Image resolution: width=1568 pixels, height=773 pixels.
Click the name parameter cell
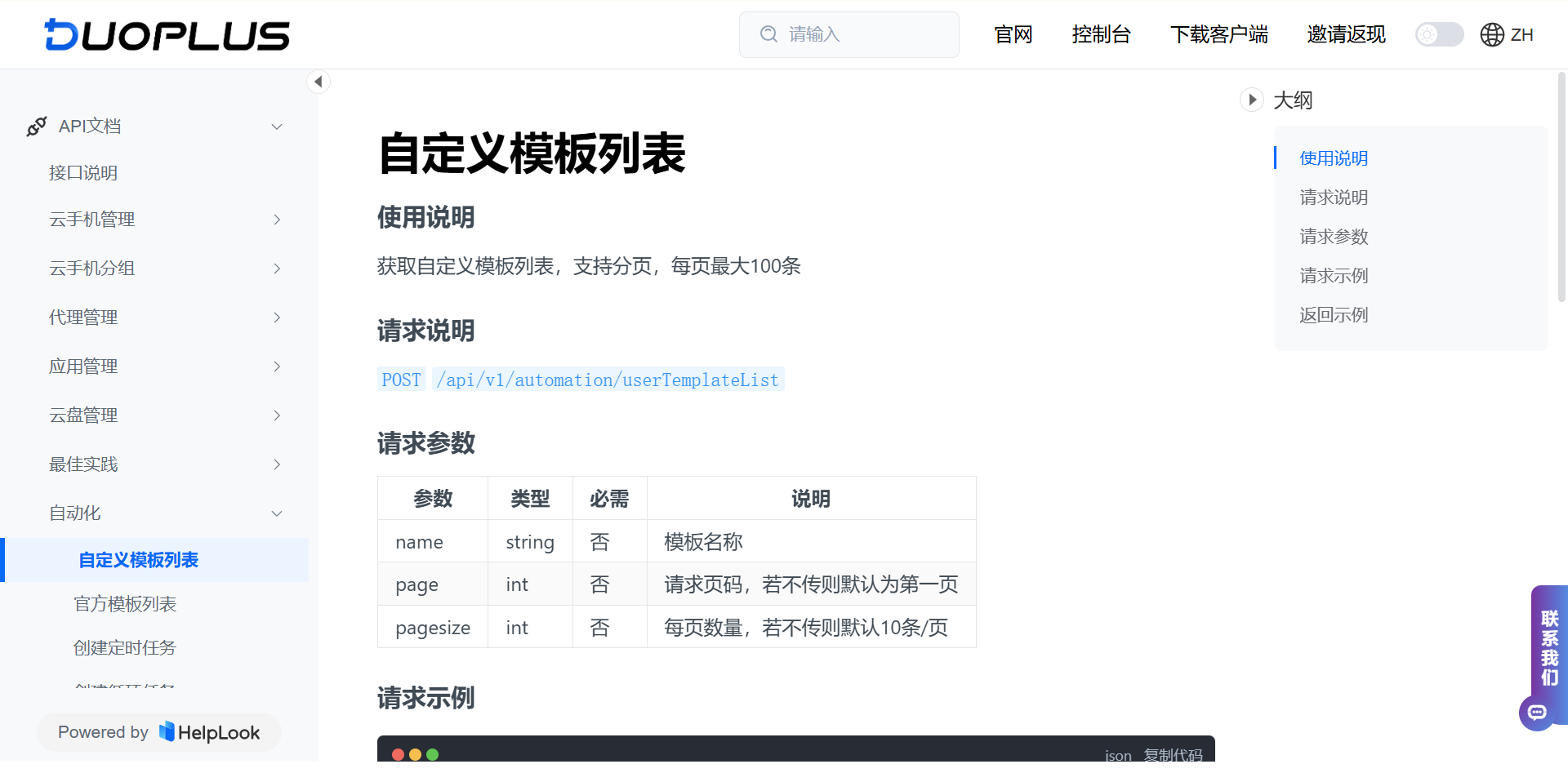433,542
